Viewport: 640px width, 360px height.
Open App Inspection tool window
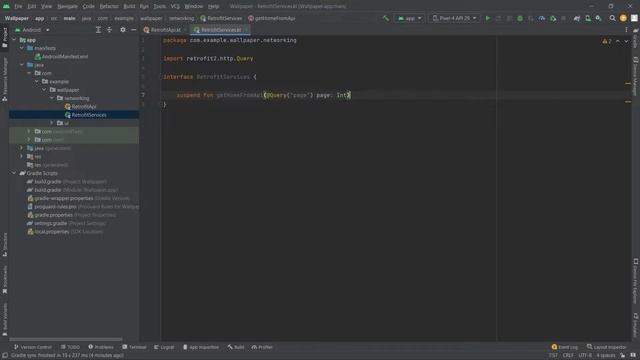(201, 347)
